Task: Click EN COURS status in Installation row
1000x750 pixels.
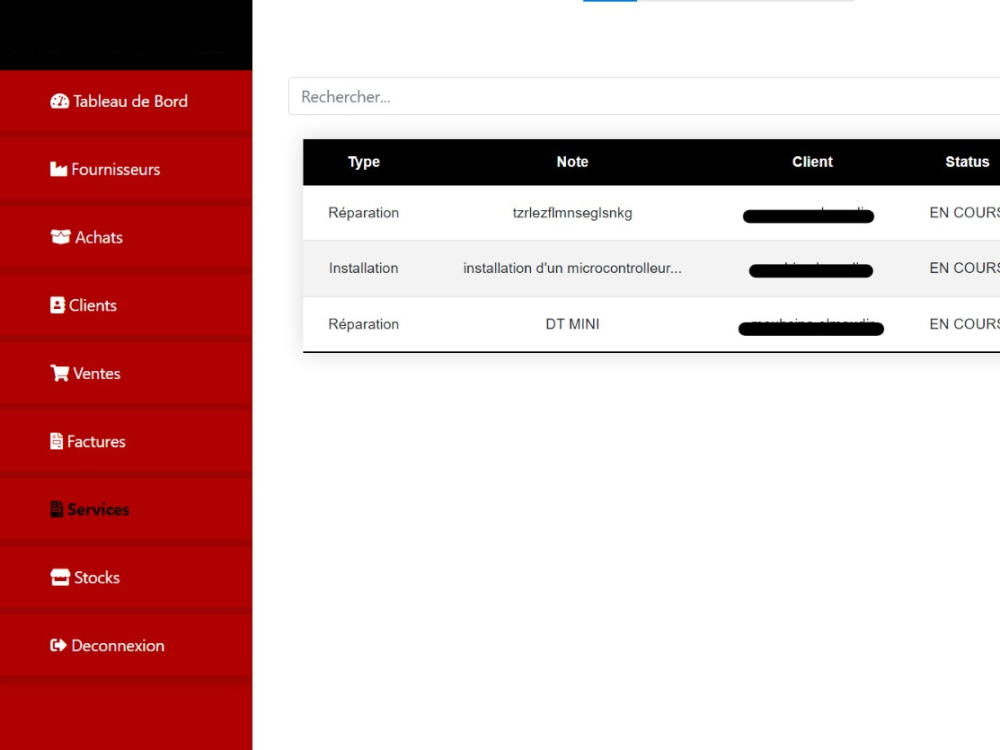Action: pyautogui.click(x=964, y=268)
